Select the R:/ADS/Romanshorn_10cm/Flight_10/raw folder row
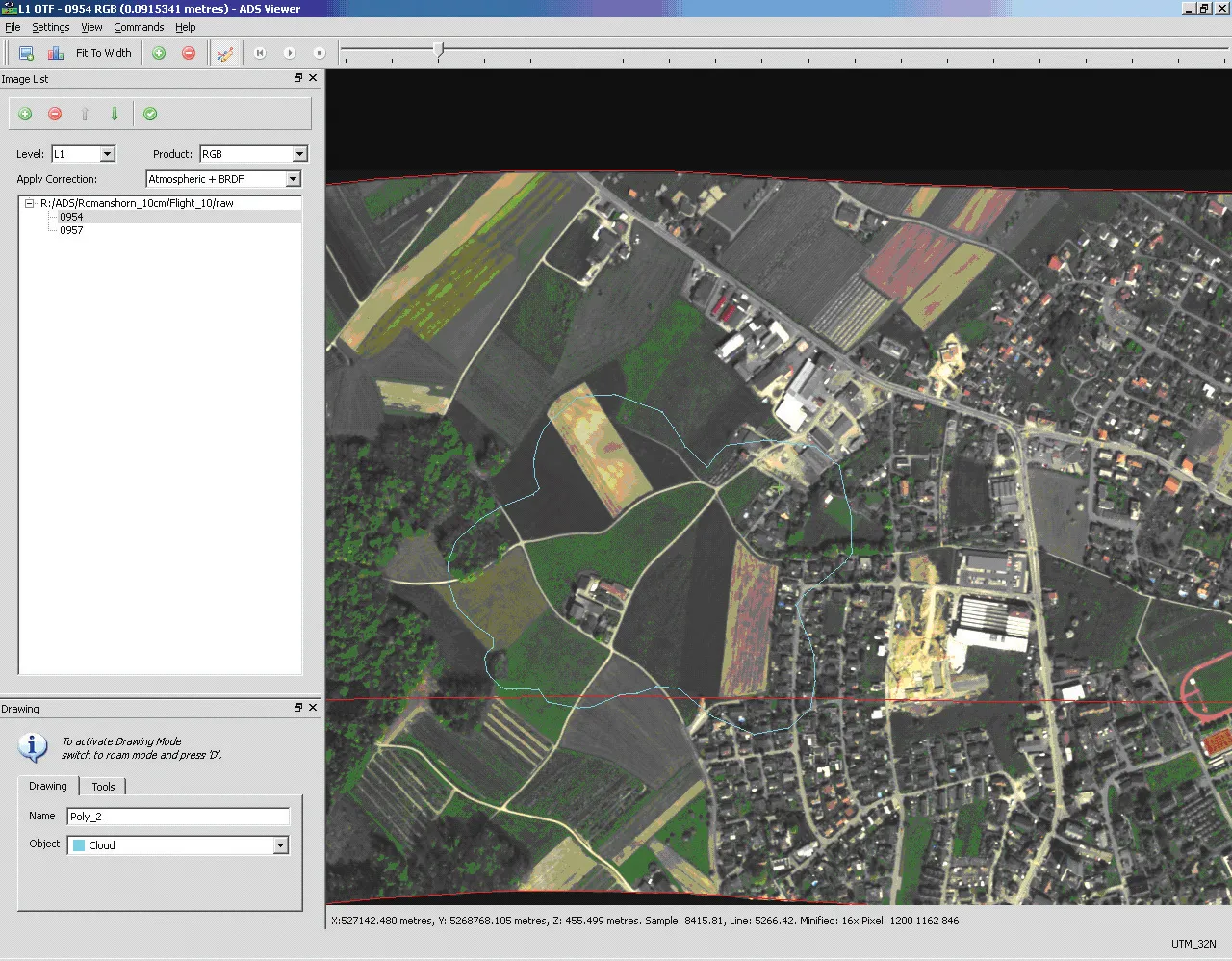The height and width of the screenshot is (961, 1232). tap(137, 203)
